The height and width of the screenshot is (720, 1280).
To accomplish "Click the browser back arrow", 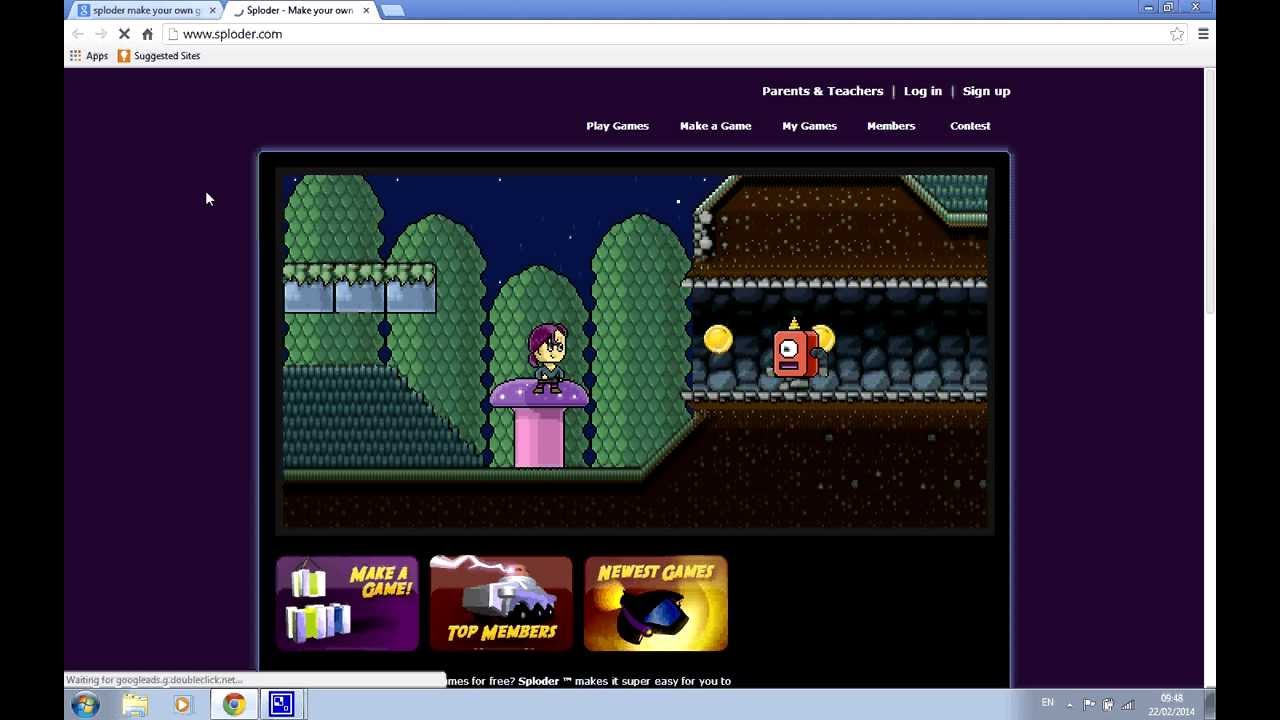I will pos(78,34).
